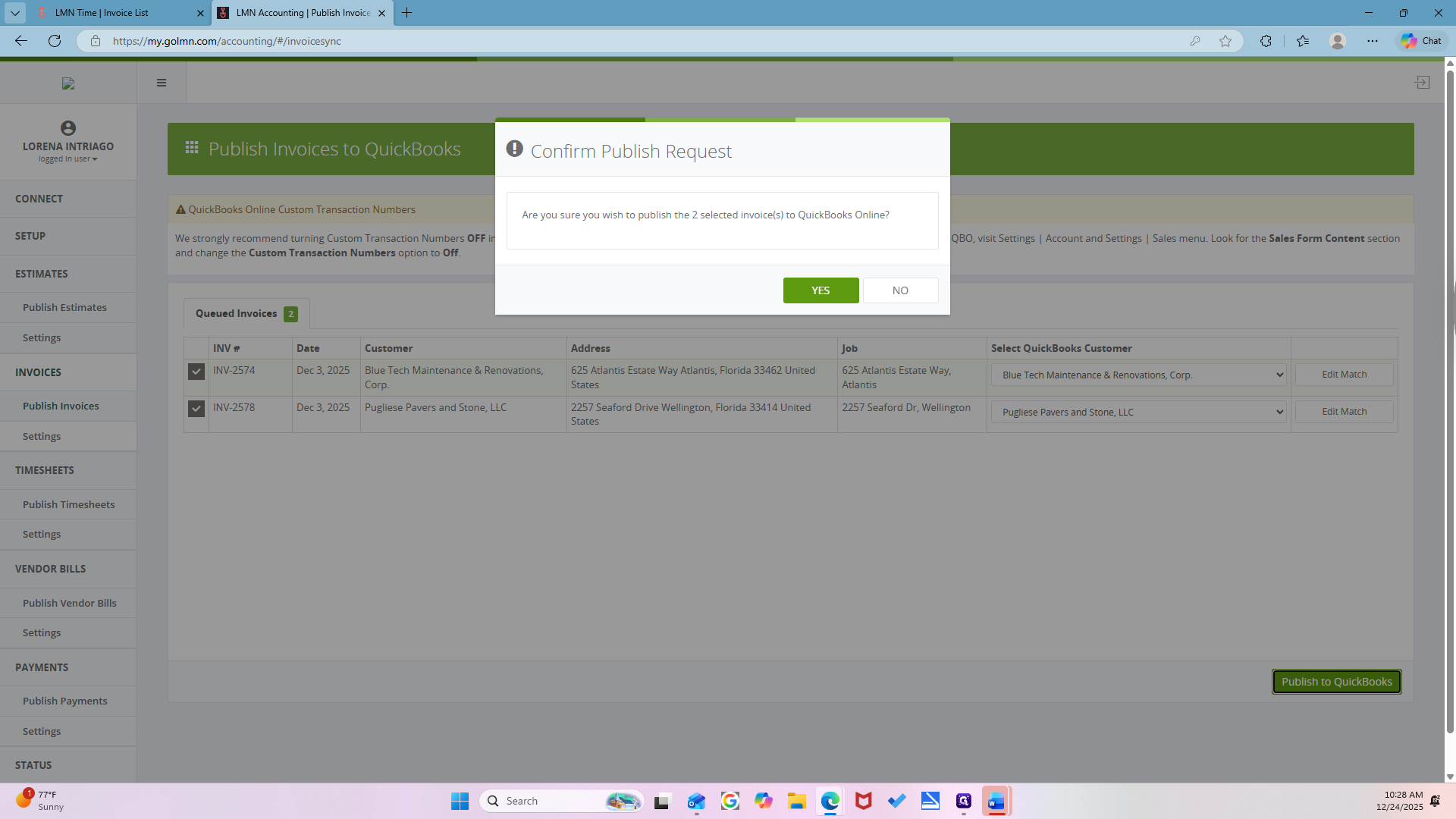1456x819 pixels.
Task: Cancel publish by clicking NO
Action: (900, 290)
